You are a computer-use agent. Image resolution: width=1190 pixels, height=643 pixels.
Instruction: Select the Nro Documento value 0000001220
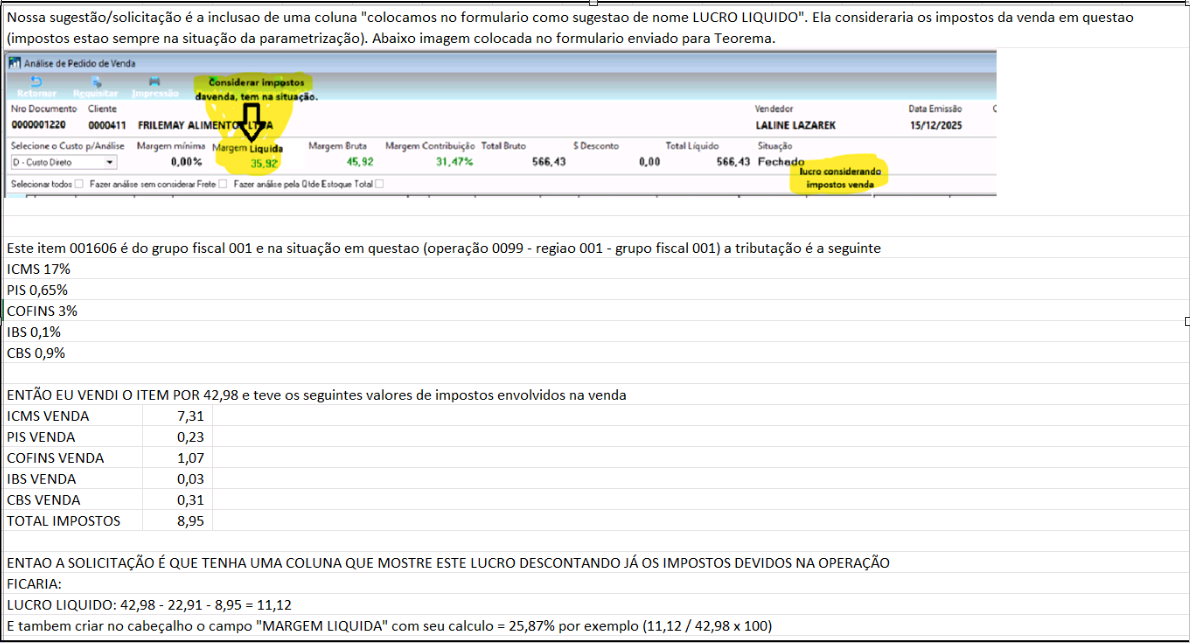pyautogui.click(x=39, y=125)
